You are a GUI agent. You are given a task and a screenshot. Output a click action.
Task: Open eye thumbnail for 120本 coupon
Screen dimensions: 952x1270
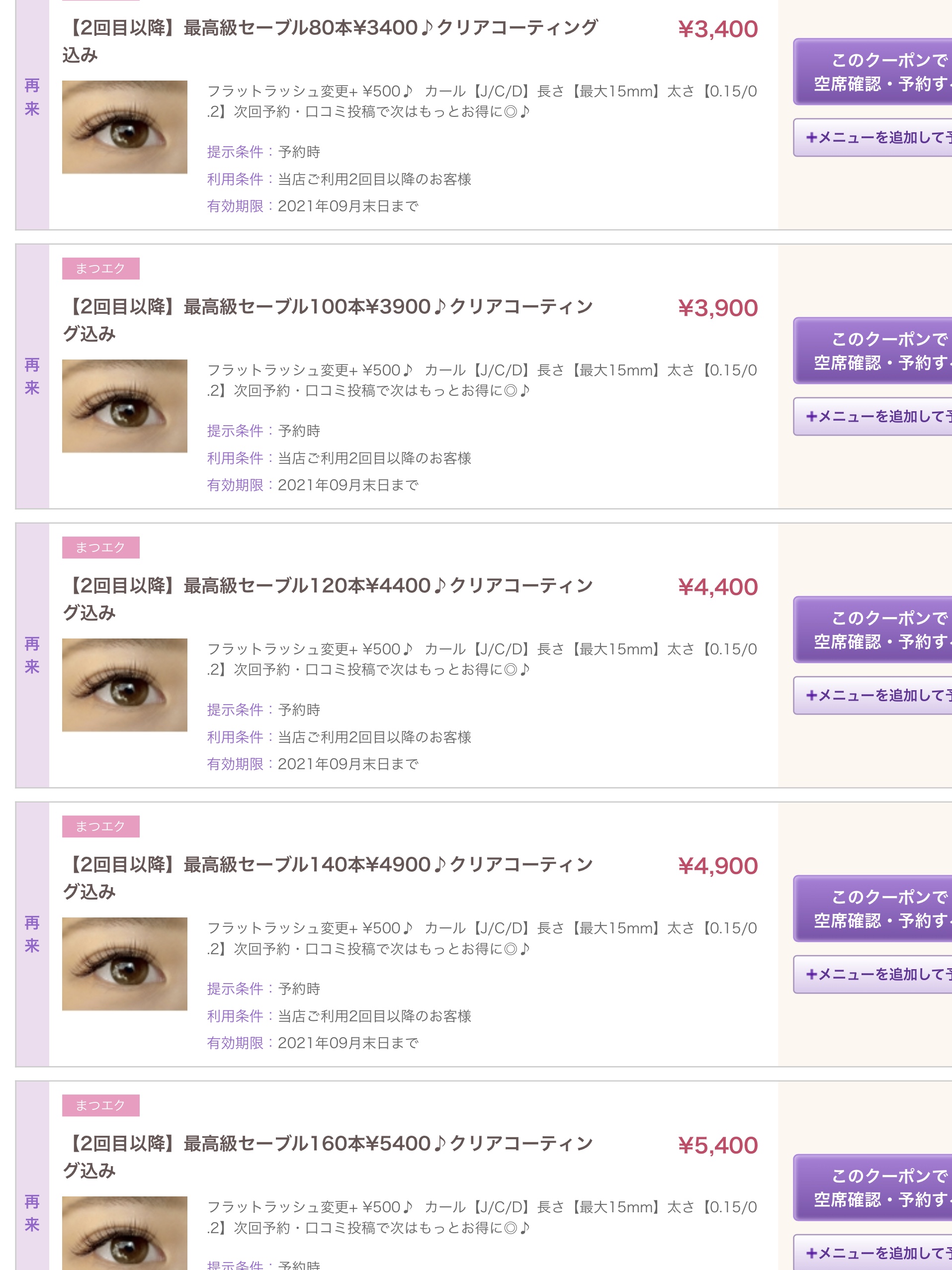124,685
